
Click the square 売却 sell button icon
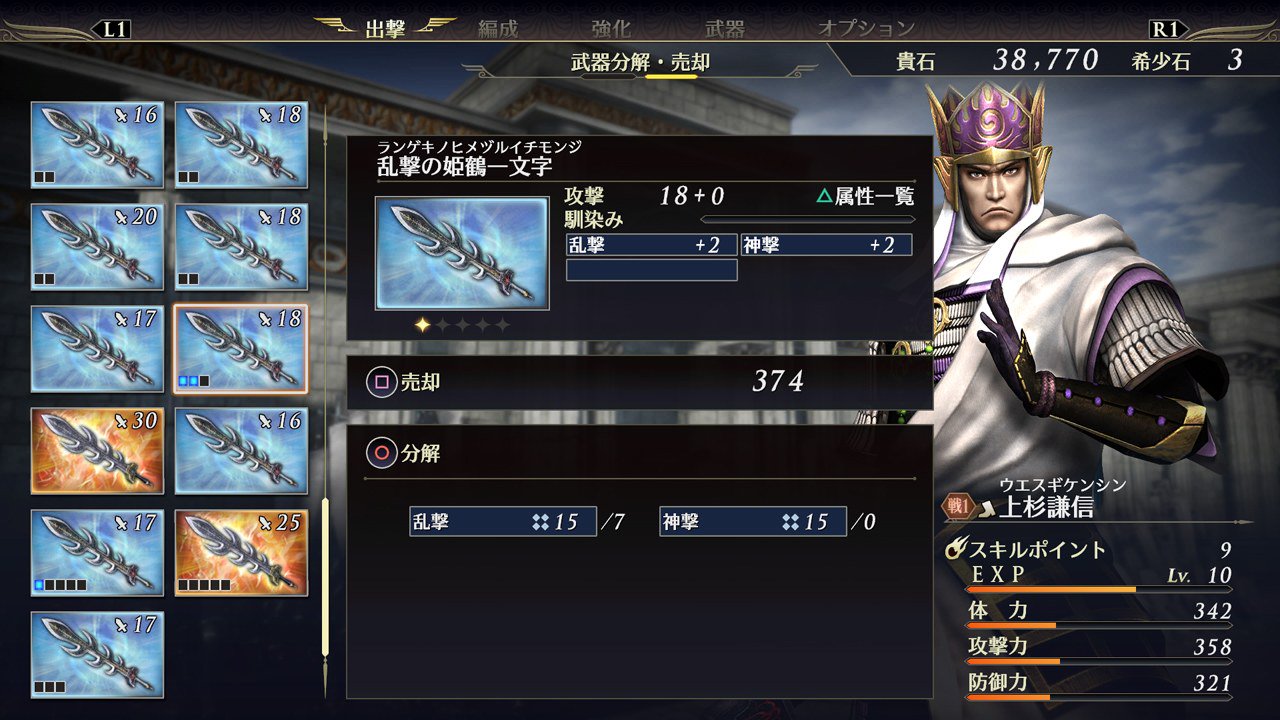coord(381,382)
